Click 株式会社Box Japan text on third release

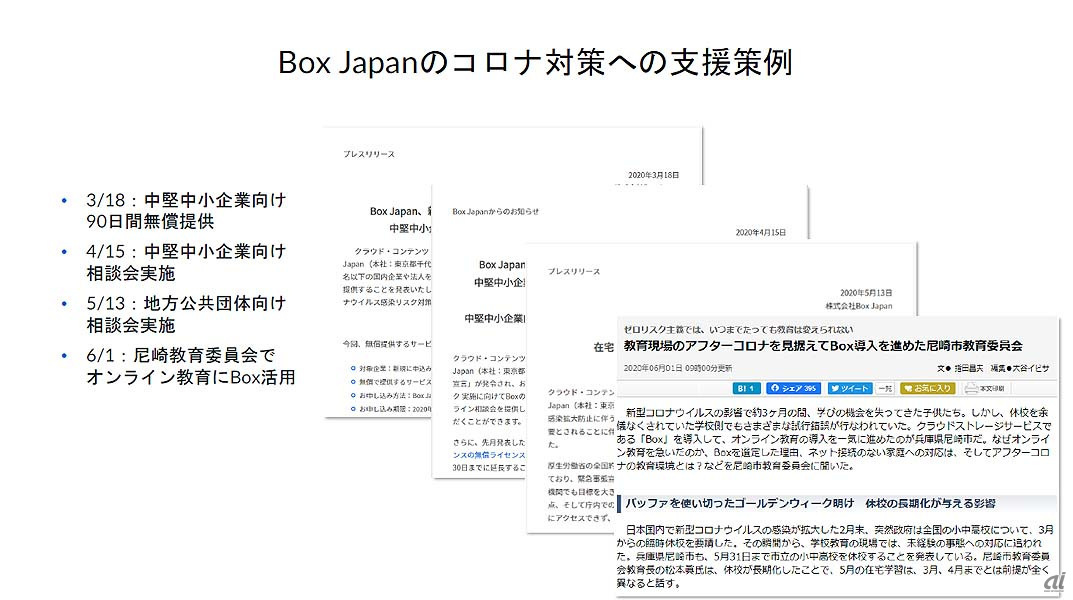click(858, 306)
